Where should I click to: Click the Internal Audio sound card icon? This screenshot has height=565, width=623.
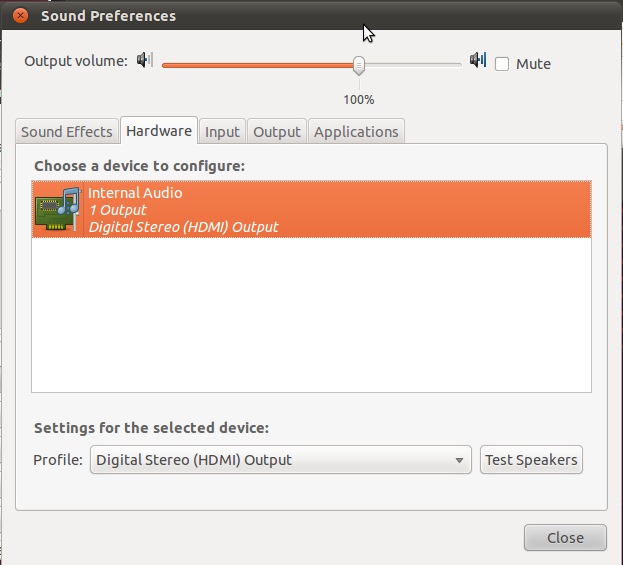click(58, 209)
